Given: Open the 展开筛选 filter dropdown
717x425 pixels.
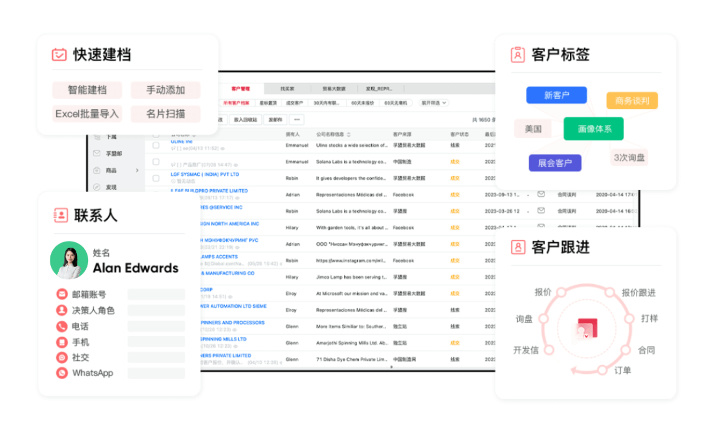Looking at the screenshot, I should click(434, 102).
